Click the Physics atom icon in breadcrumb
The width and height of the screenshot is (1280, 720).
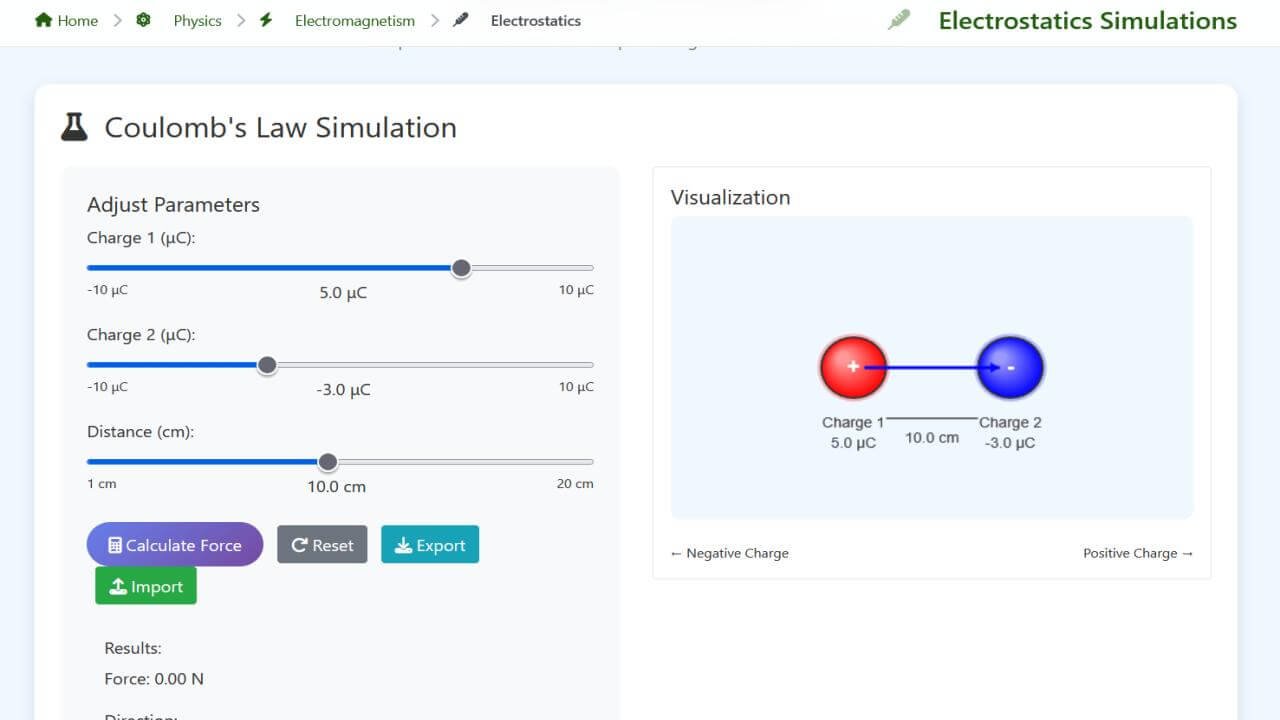pyautogui.click(x=143, y=20)
